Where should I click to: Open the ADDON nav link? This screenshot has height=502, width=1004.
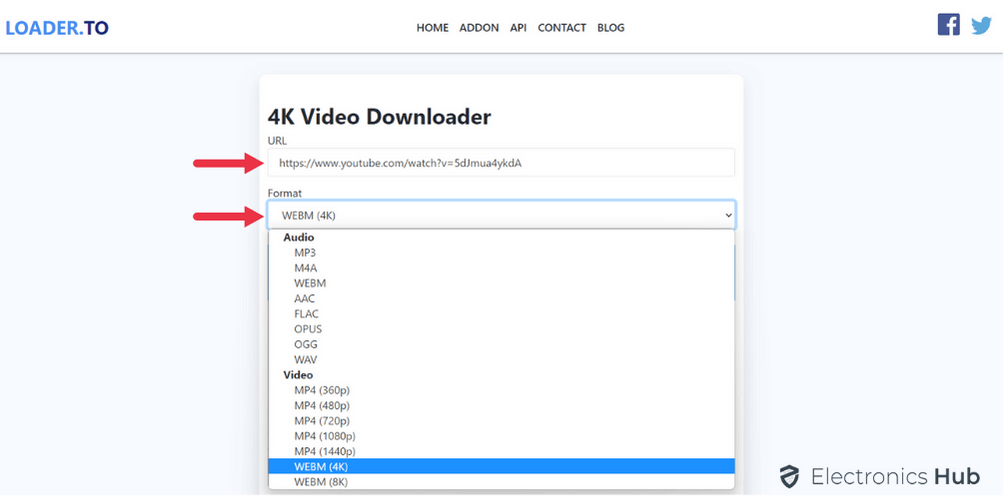click(479, 28)
